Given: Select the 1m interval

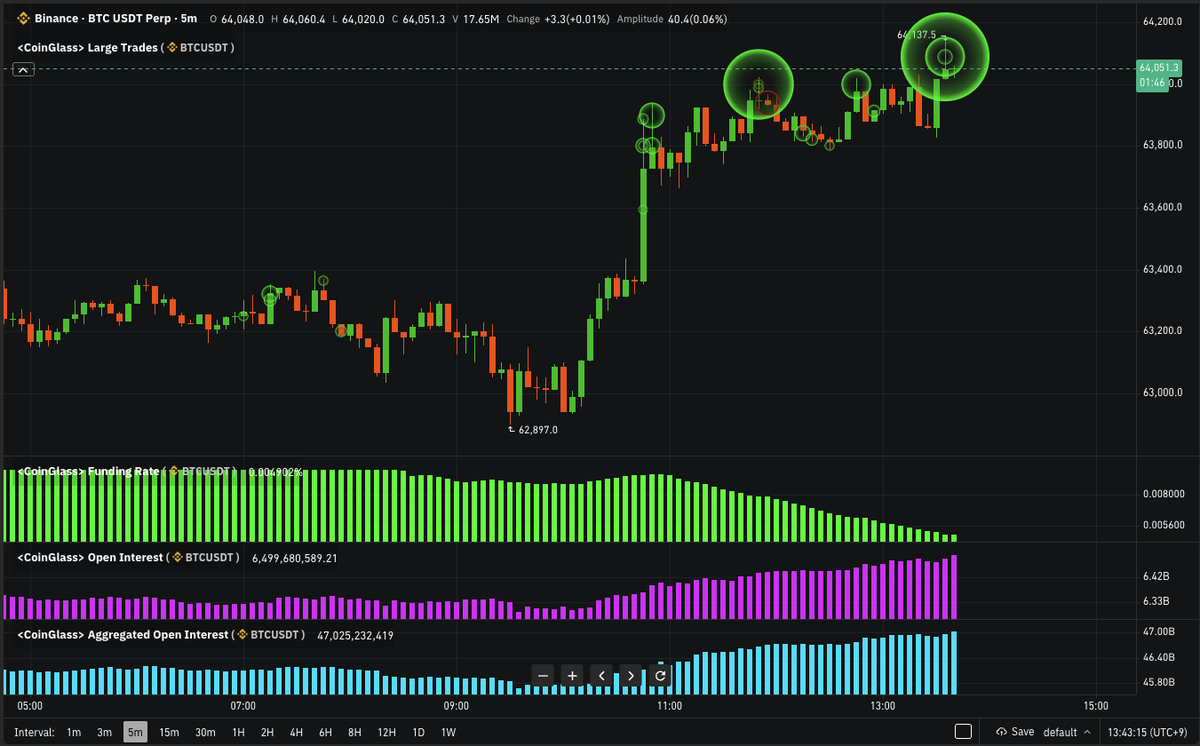Looking at the screenshot, I should point(74,732).
